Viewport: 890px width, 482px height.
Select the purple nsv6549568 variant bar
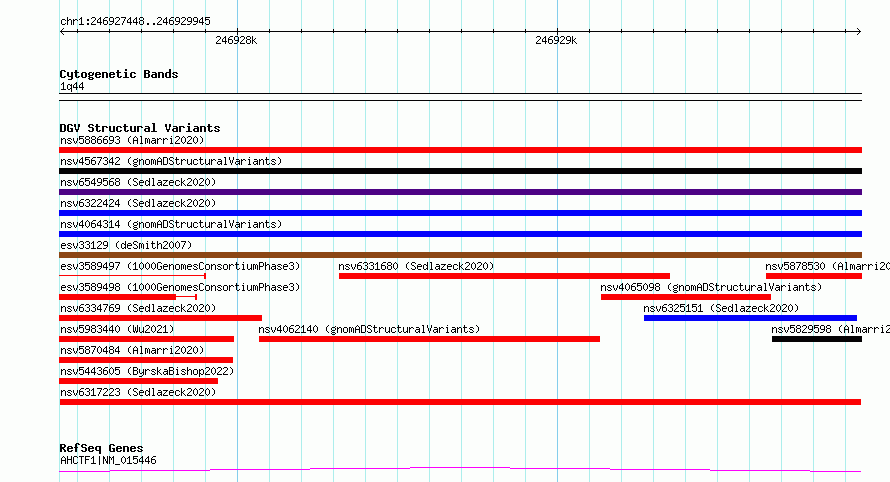click(460, 192)
